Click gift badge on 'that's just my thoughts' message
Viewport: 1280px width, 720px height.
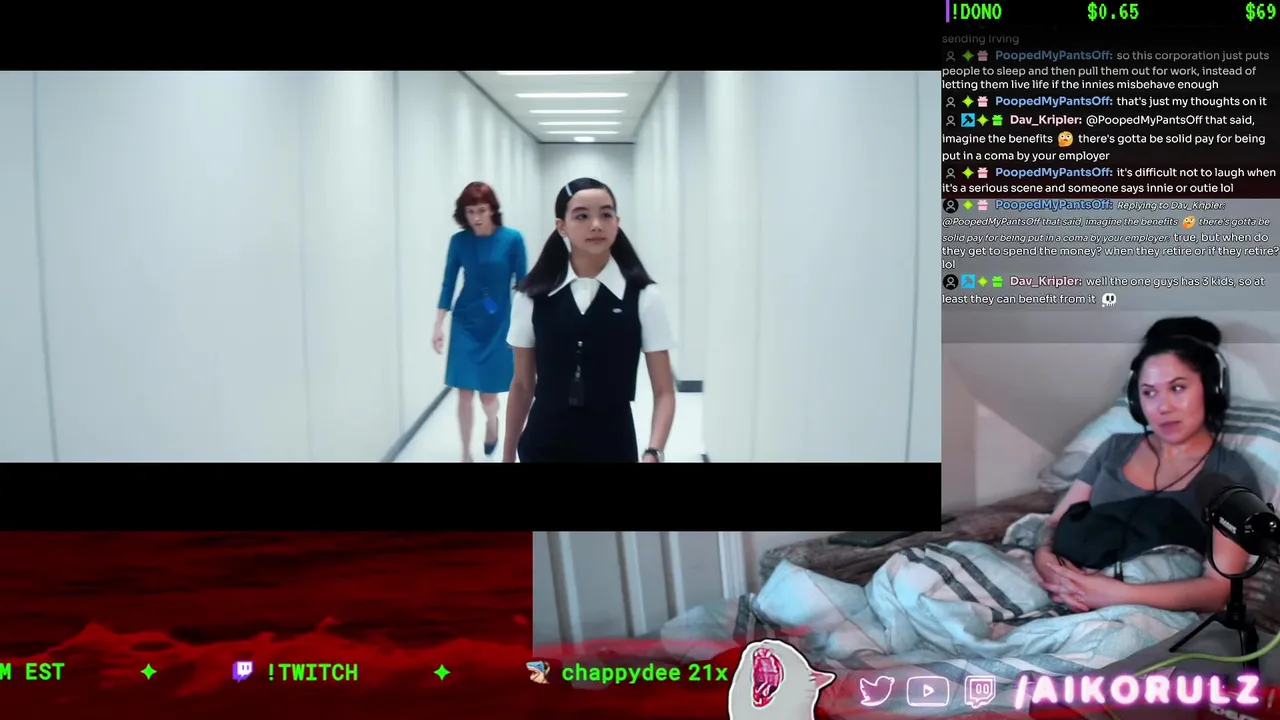982,102
